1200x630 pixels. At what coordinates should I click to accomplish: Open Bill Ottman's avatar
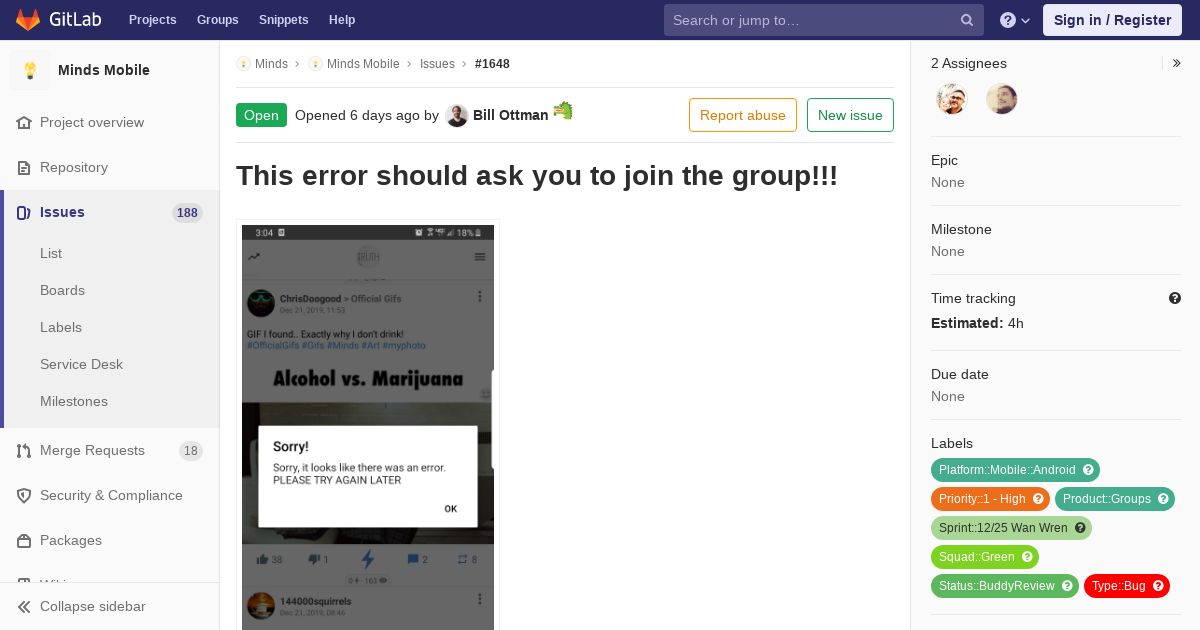(x=457, y=115)
